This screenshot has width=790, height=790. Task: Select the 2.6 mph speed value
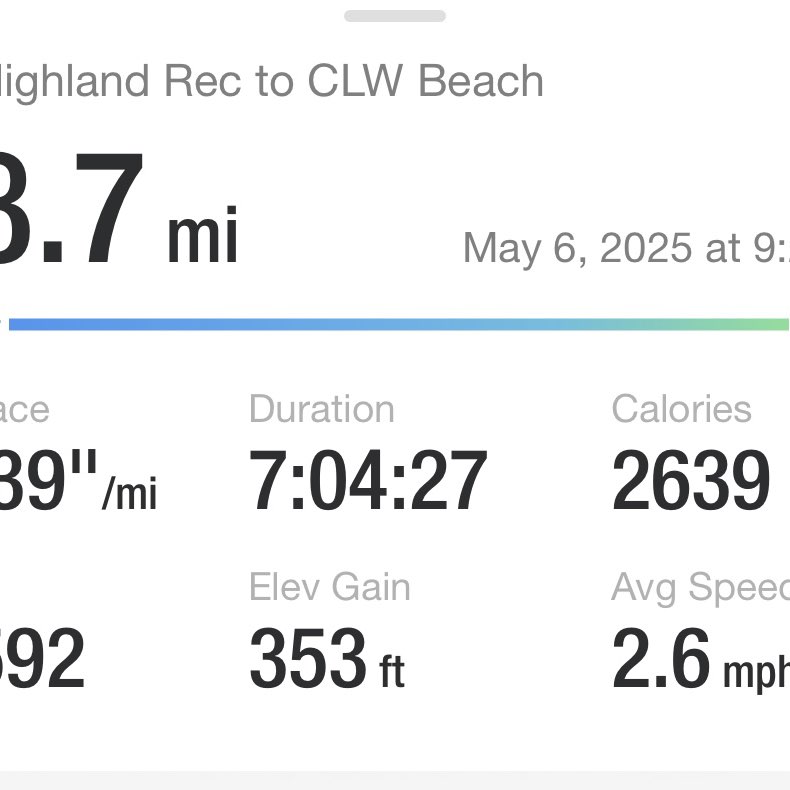coord(700,660)
